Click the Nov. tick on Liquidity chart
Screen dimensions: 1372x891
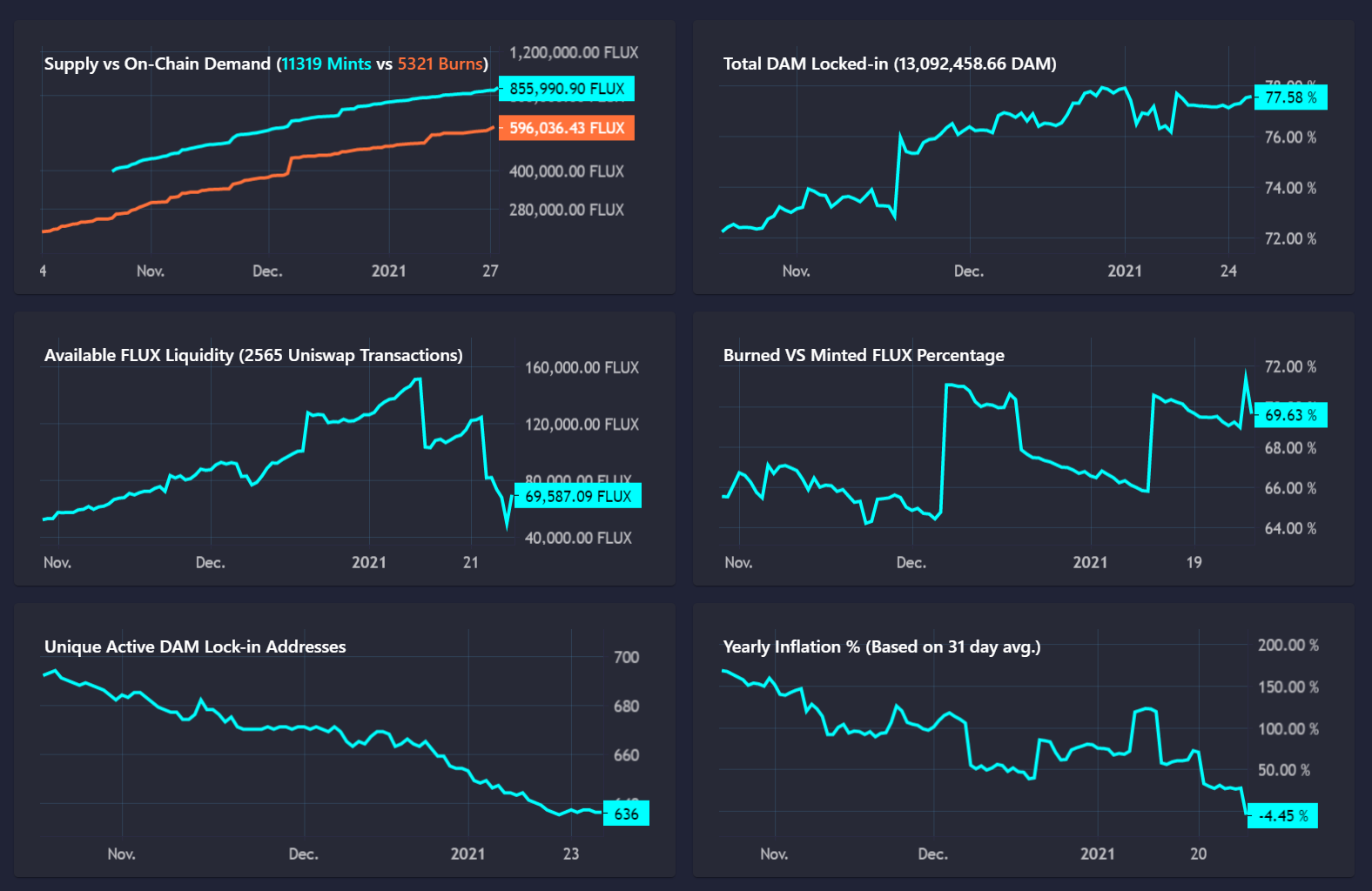coord(57,562)
